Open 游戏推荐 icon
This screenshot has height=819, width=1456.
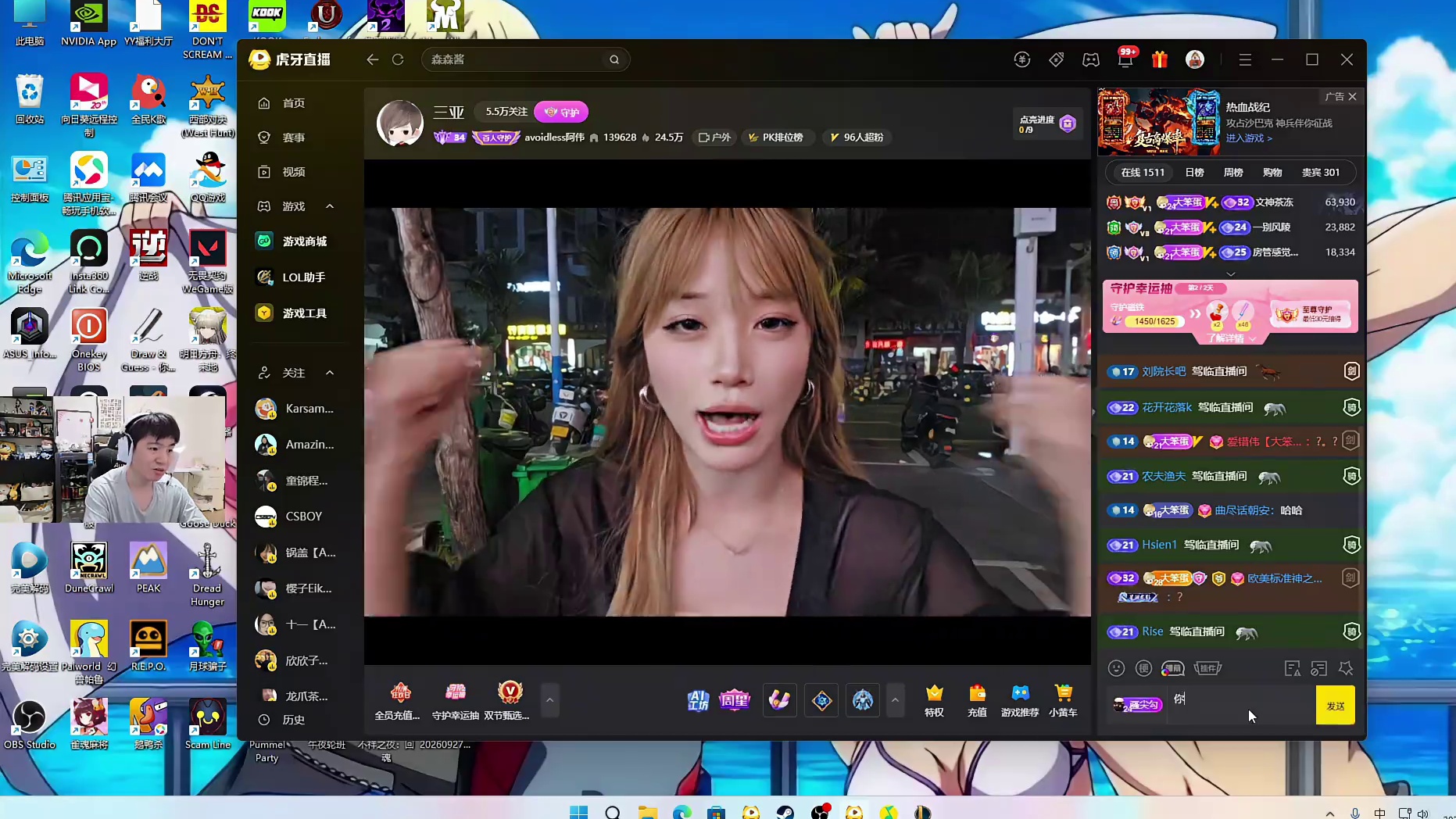click(1020, 700)
